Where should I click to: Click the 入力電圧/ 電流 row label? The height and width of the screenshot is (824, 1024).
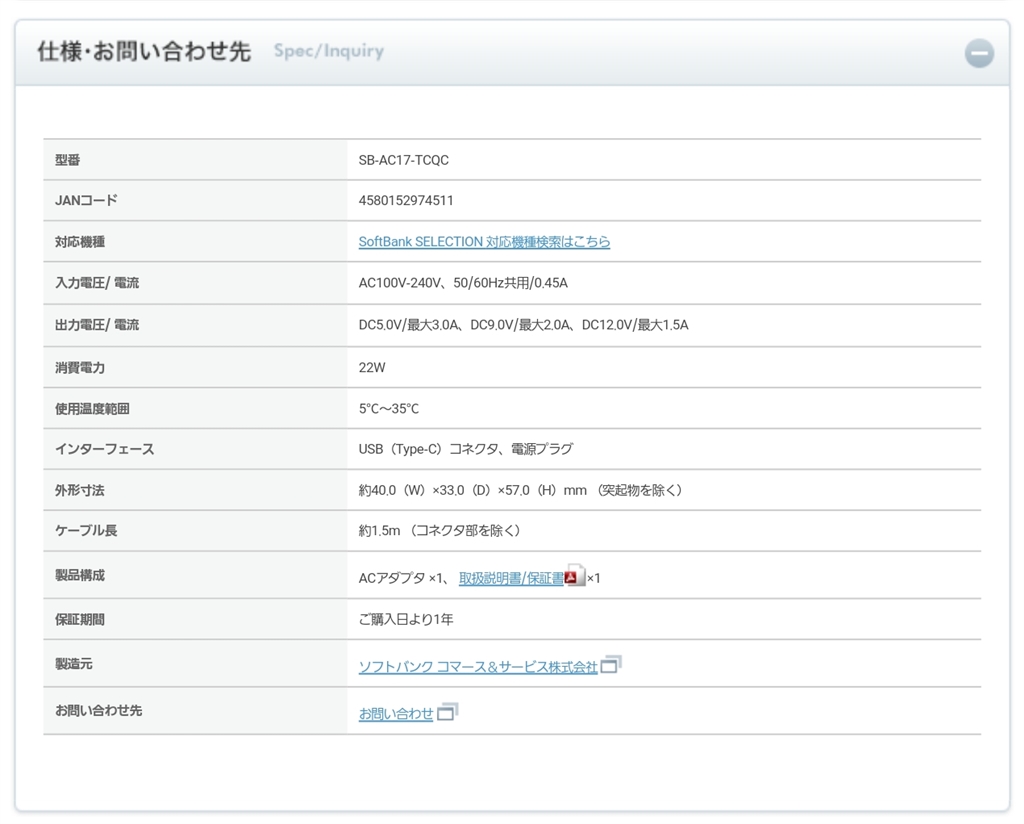click(x=97, y=283)
